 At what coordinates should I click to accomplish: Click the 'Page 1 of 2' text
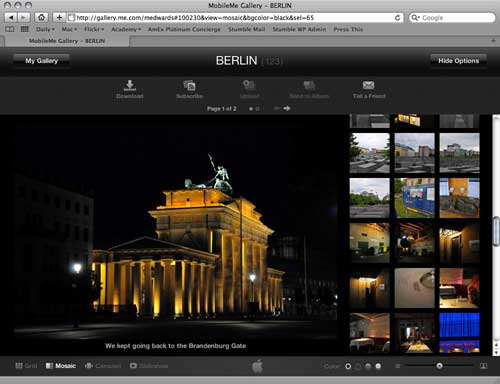click(x=221, y=109)
